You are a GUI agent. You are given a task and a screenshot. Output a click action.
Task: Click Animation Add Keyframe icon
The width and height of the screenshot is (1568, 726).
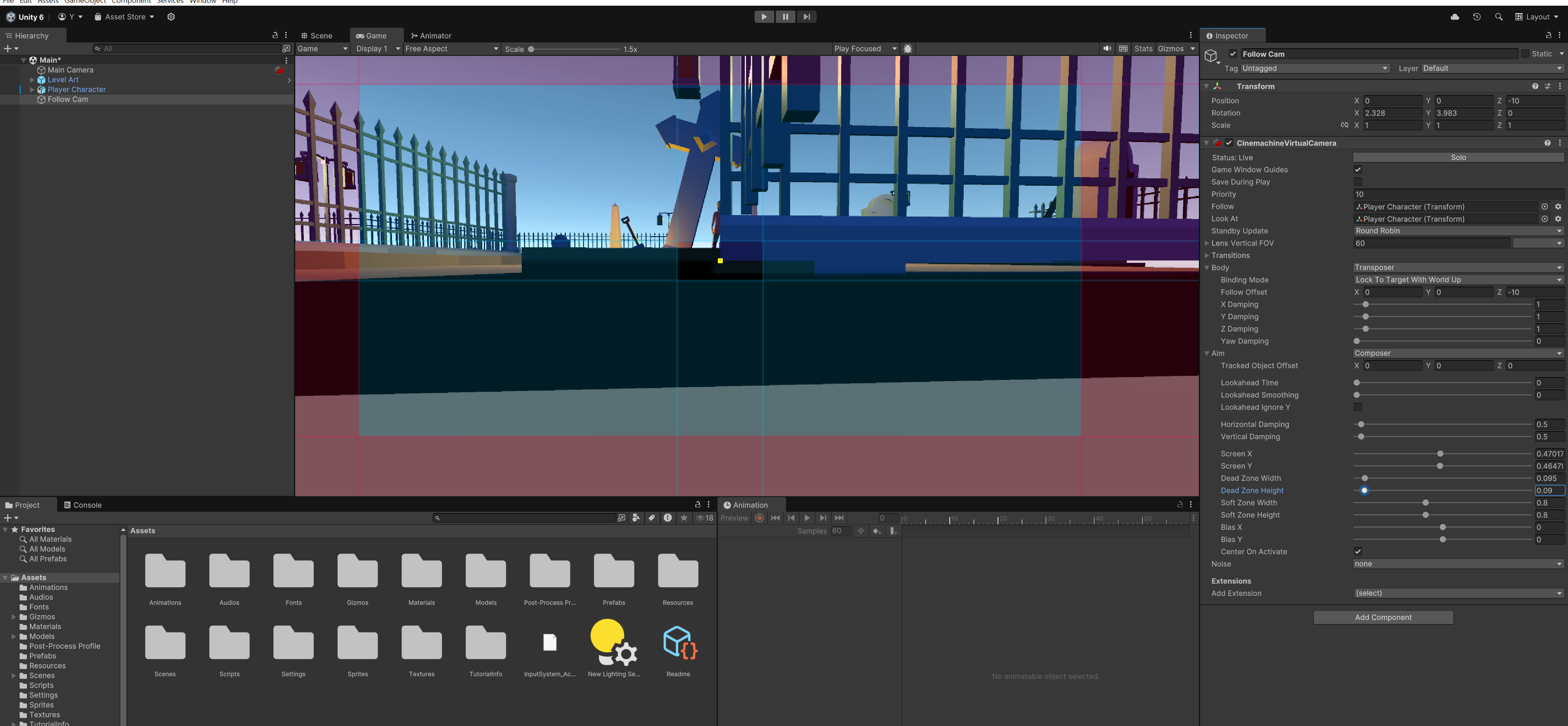pos(877,531)
